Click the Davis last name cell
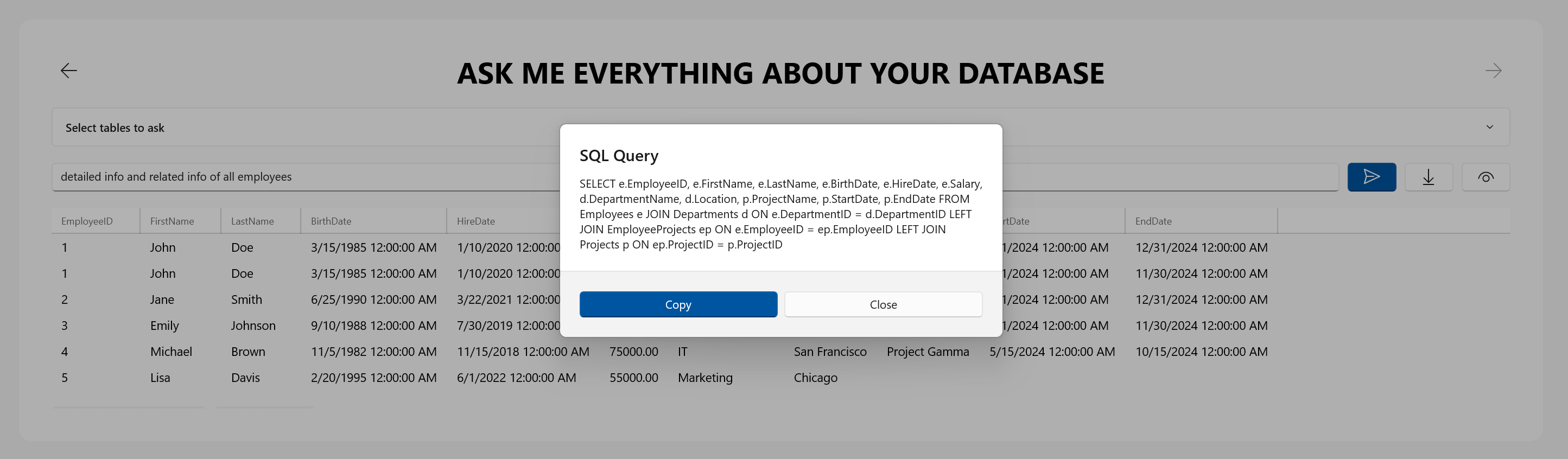 tap(246, 378)
